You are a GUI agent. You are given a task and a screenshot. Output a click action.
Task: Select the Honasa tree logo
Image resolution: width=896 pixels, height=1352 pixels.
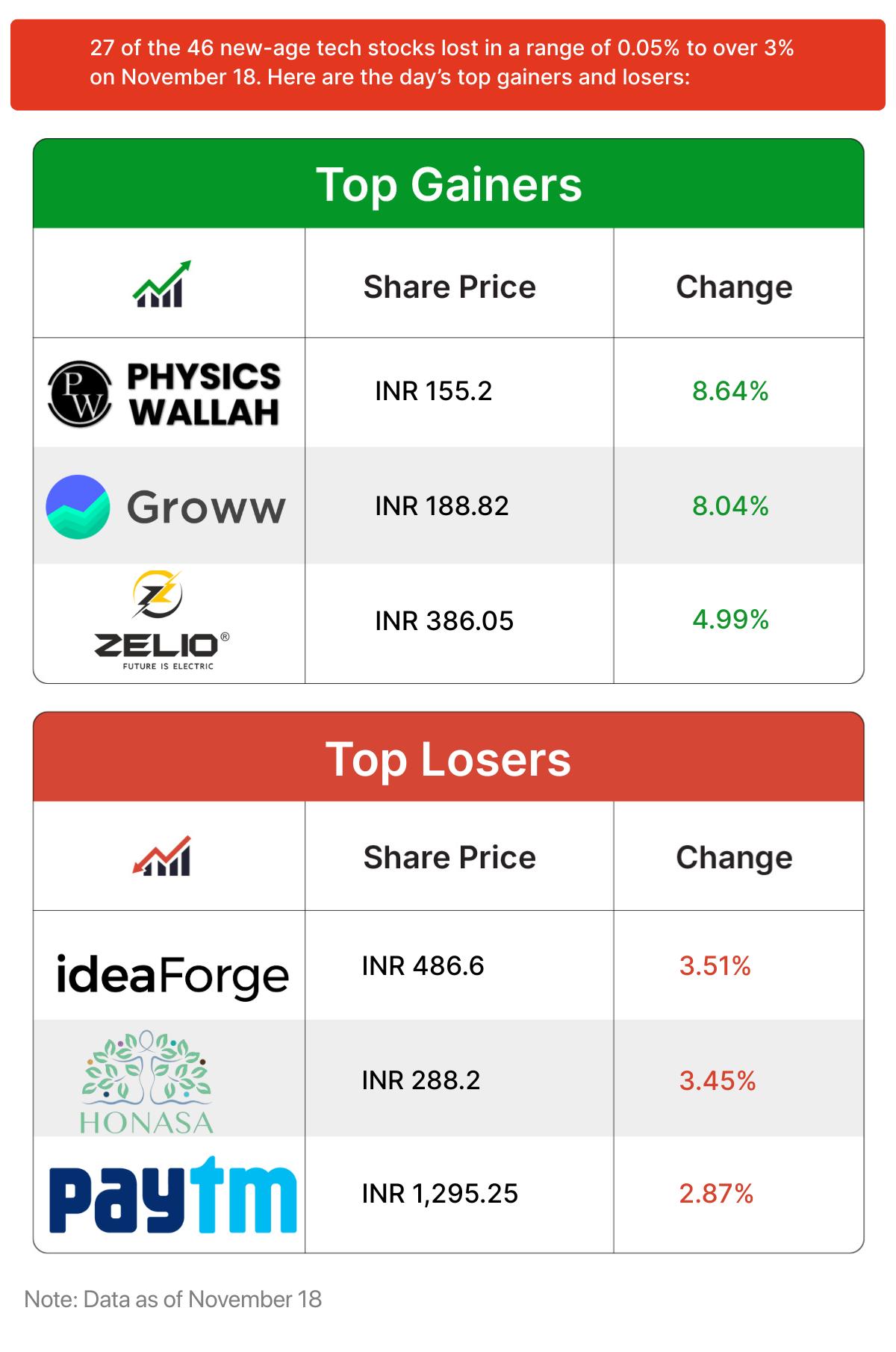(147, 1082)
